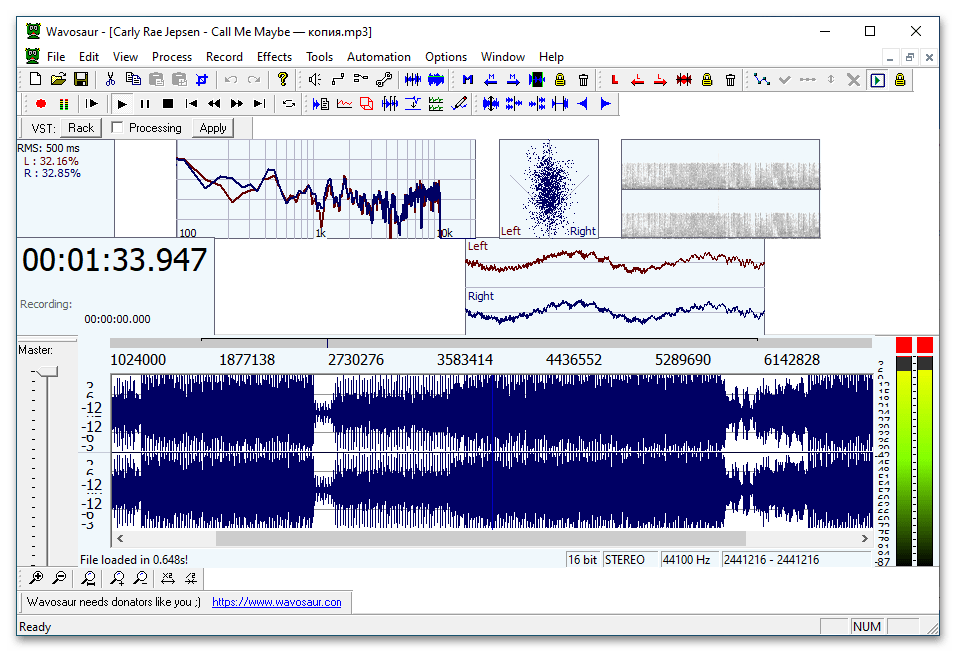This screenshot has width=956, height=652.
Task: Click the /2 horizontal zoom icon
Action: tap(191, 578)
